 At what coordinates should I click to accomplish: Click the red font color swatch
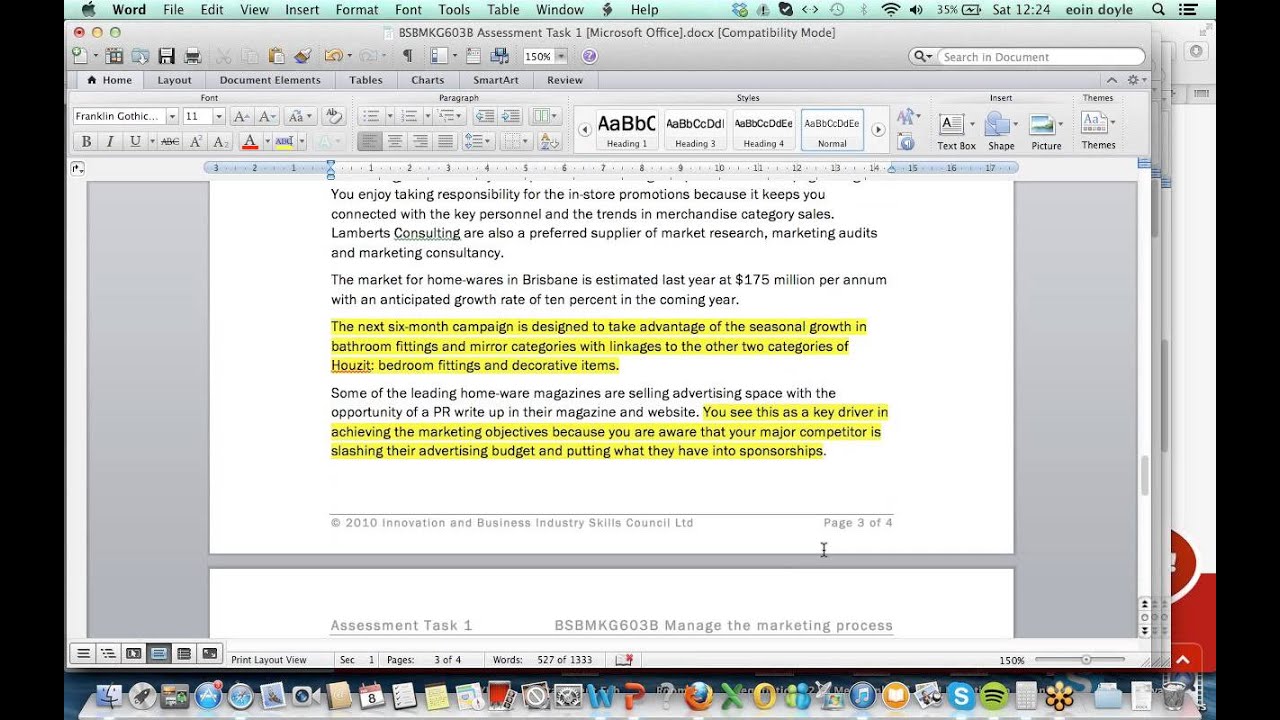[250, 142]
